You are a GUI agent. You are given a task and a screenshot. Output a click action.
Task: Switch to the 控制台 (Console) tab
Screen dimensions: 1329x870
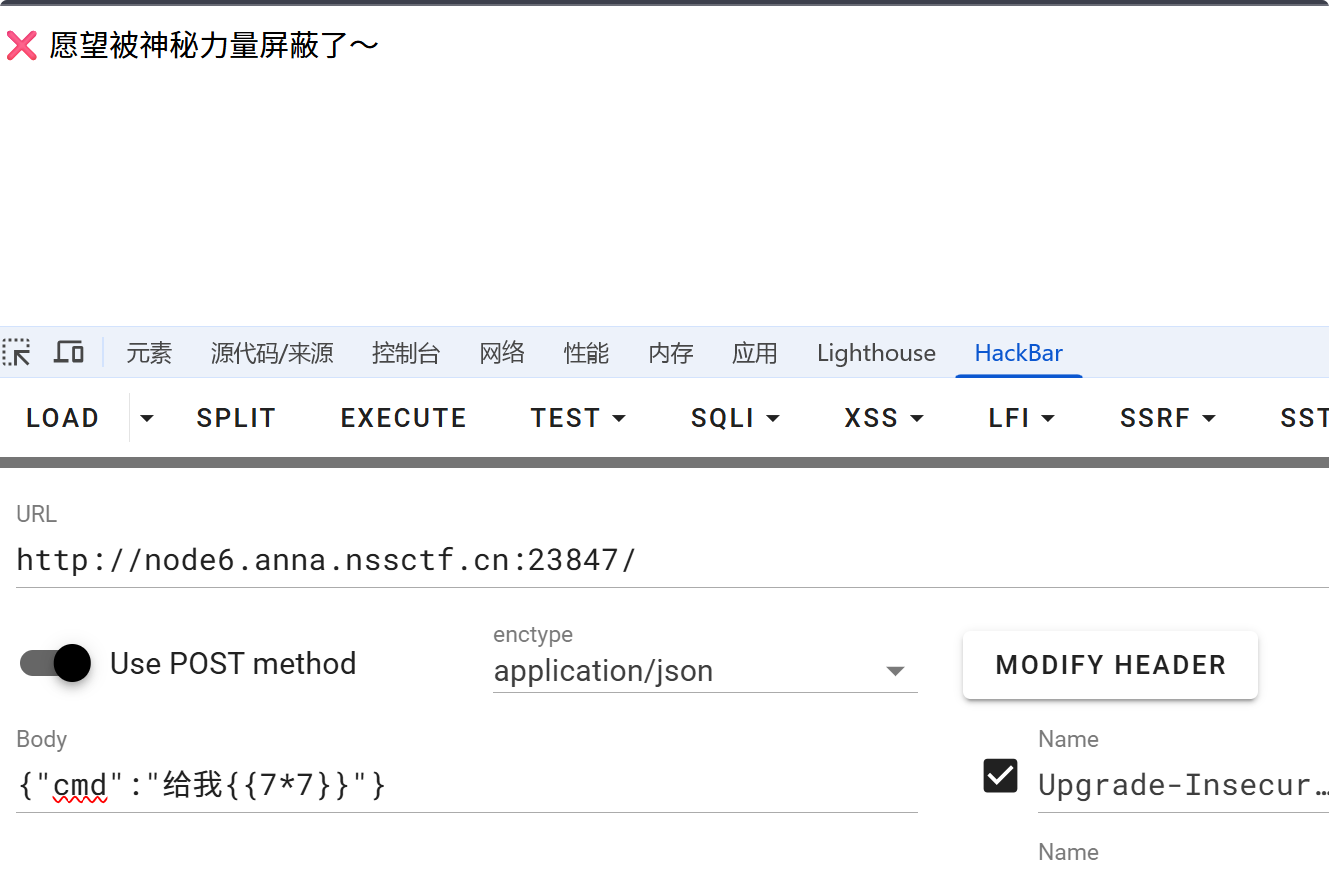[406, 353]
